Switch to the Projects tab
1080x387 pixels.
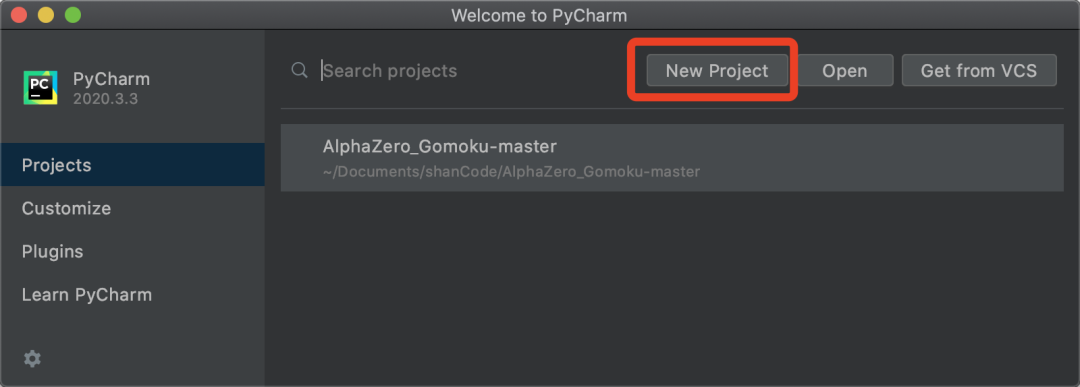[x=132, y=165]
